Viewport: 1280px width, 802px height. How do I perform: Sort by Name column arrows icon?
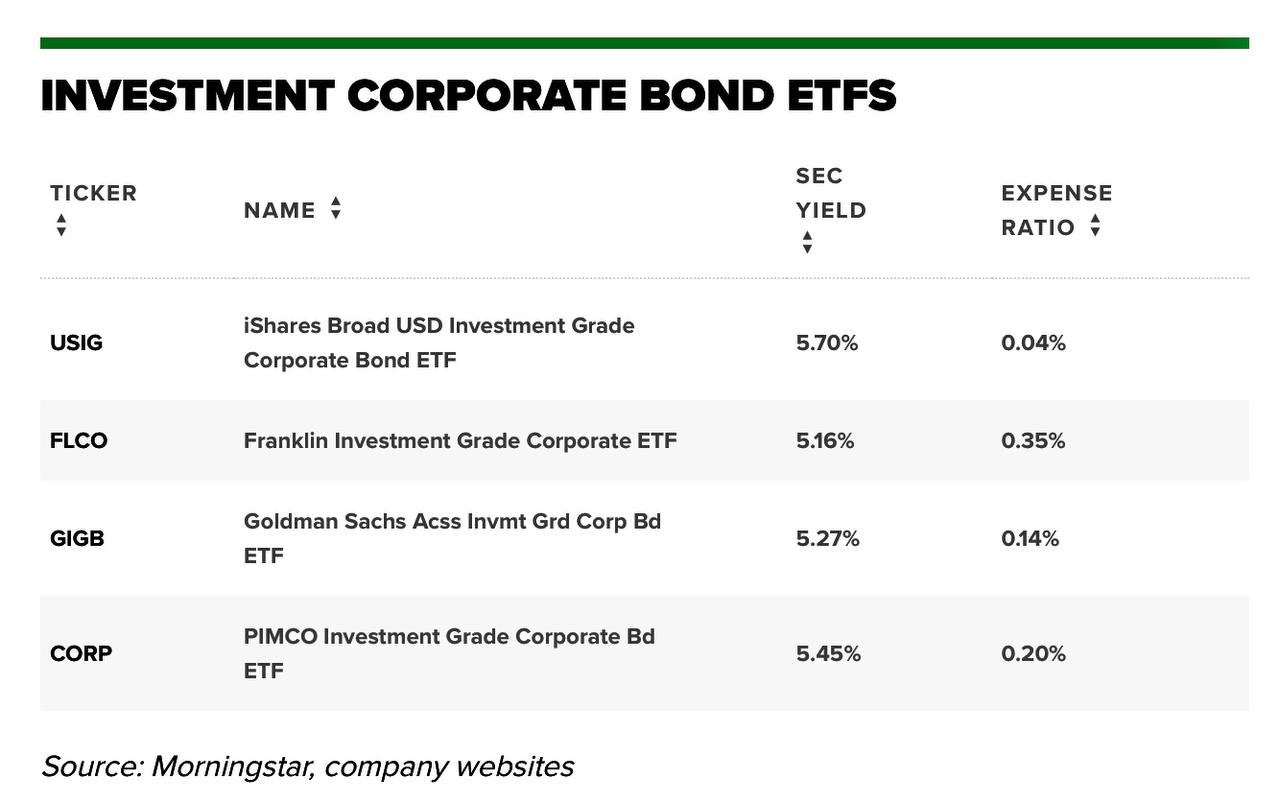pos(336,208)
